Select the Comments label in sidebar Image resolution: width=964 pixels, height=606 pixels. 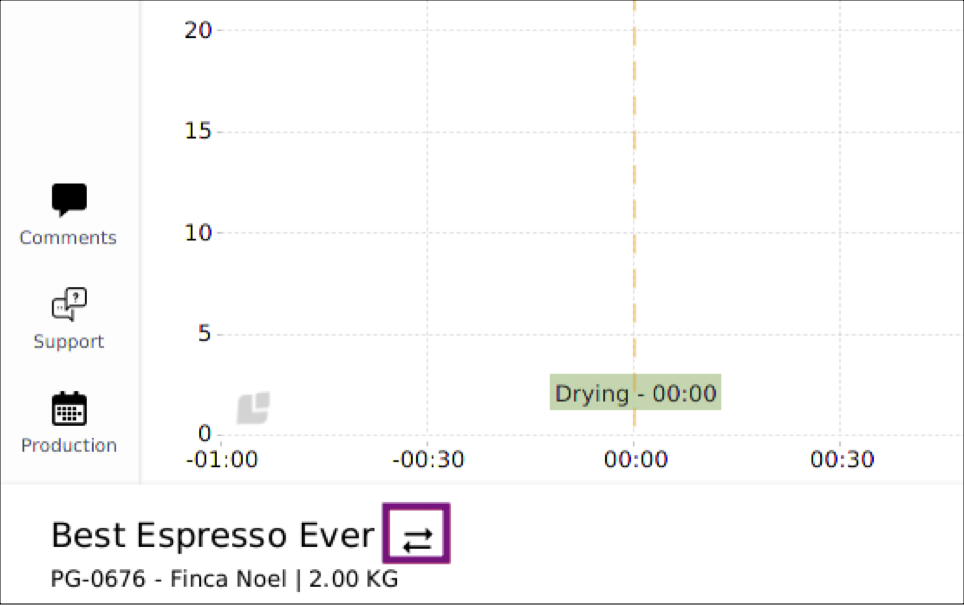(68, 238)
